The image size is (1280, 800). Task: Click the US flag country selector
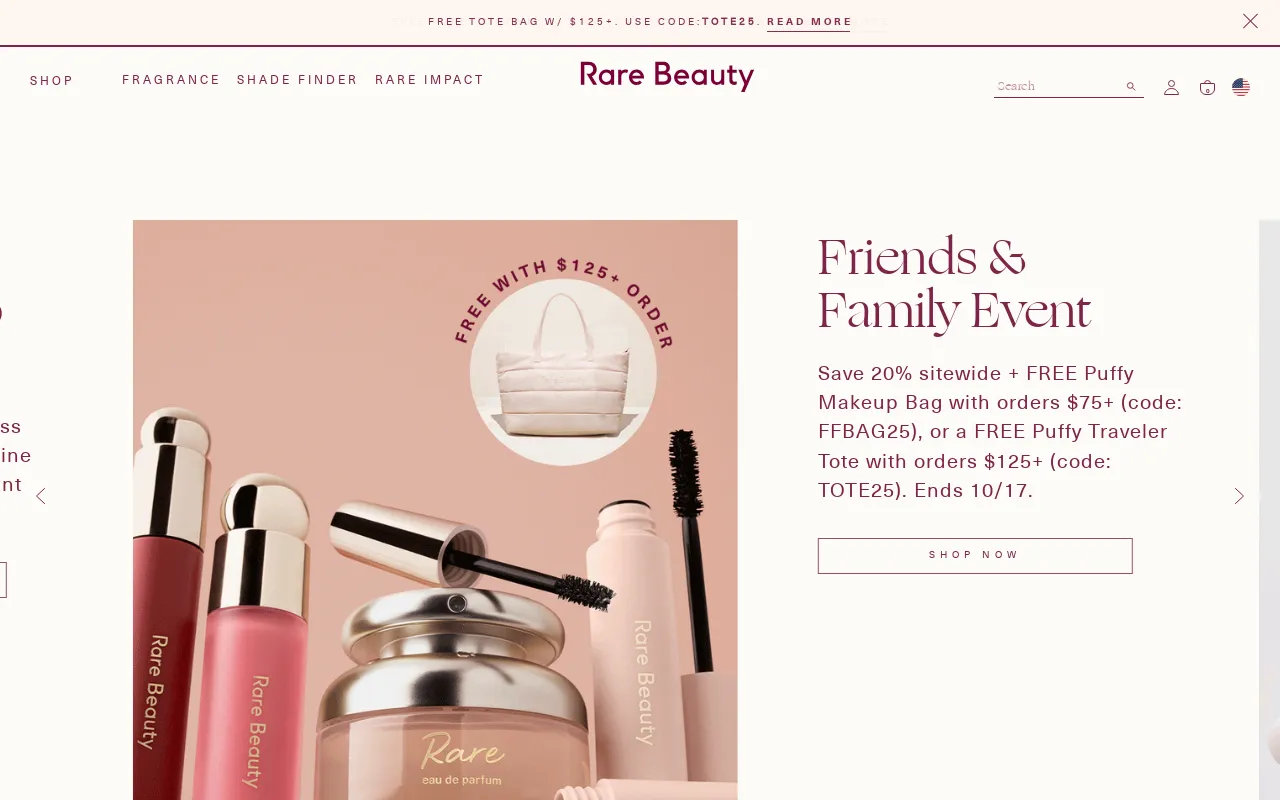[x=1241, y=87]
